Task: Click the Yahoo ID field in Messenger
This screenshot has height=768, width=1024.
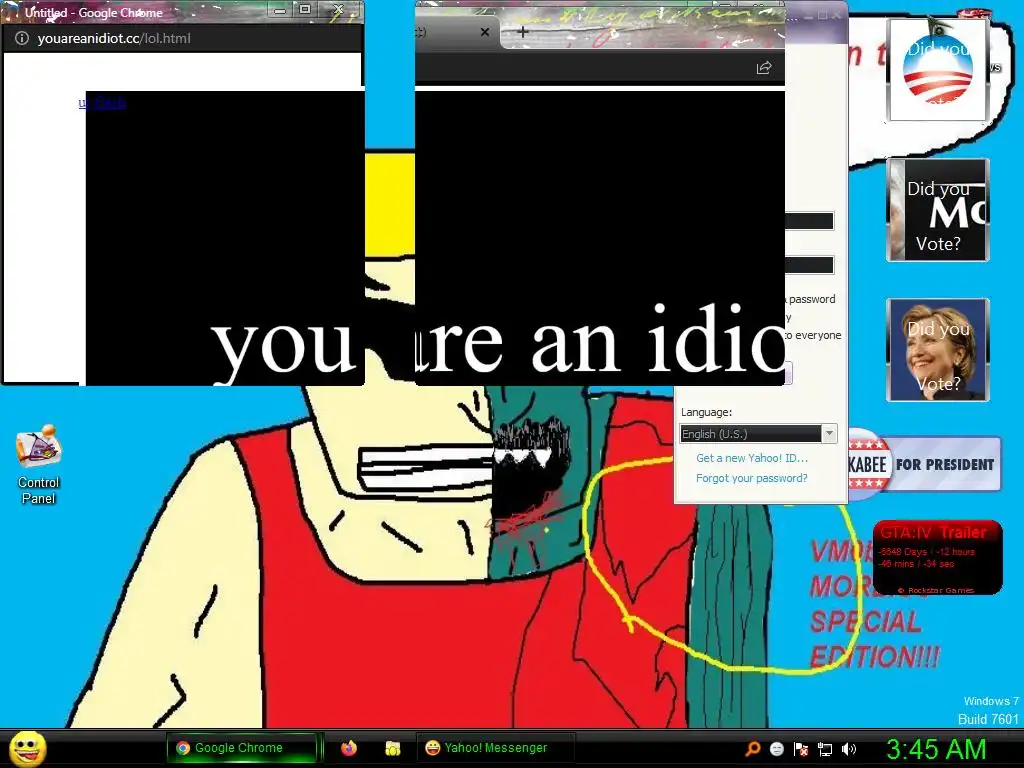Action: pyautogui.click(x=810, y=221)
